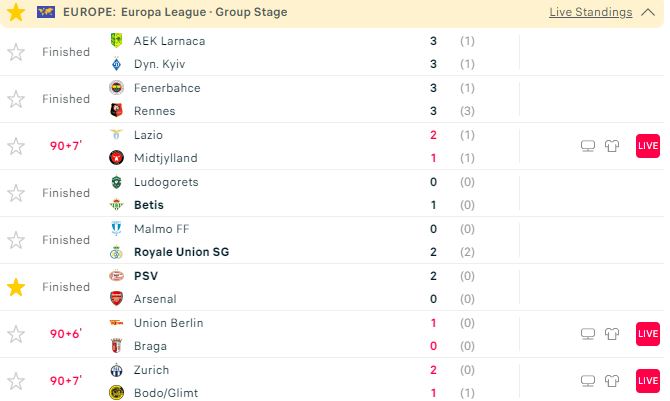
Task: Click the lineup shirt icon for Lazio match
Action: (612, 146)
